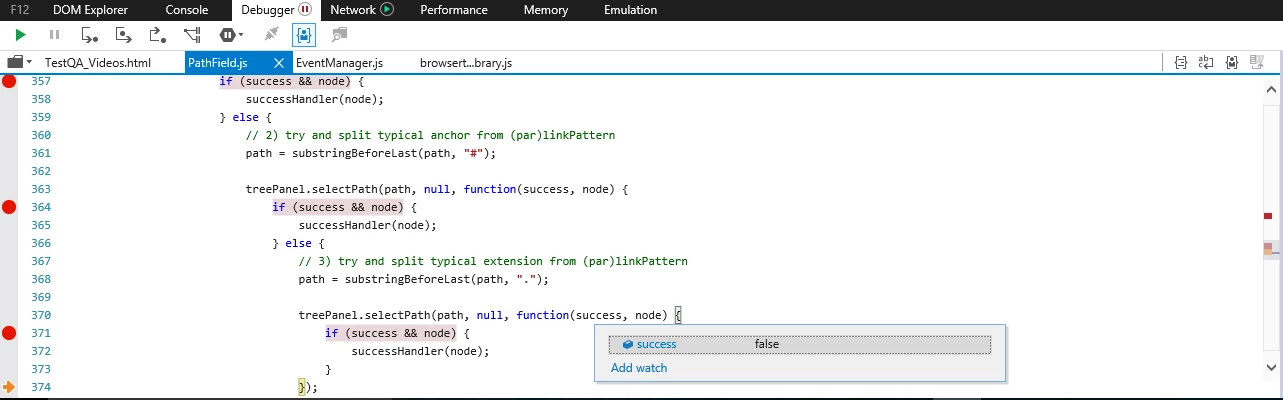Click line number 361

click(x=41, y=153)
